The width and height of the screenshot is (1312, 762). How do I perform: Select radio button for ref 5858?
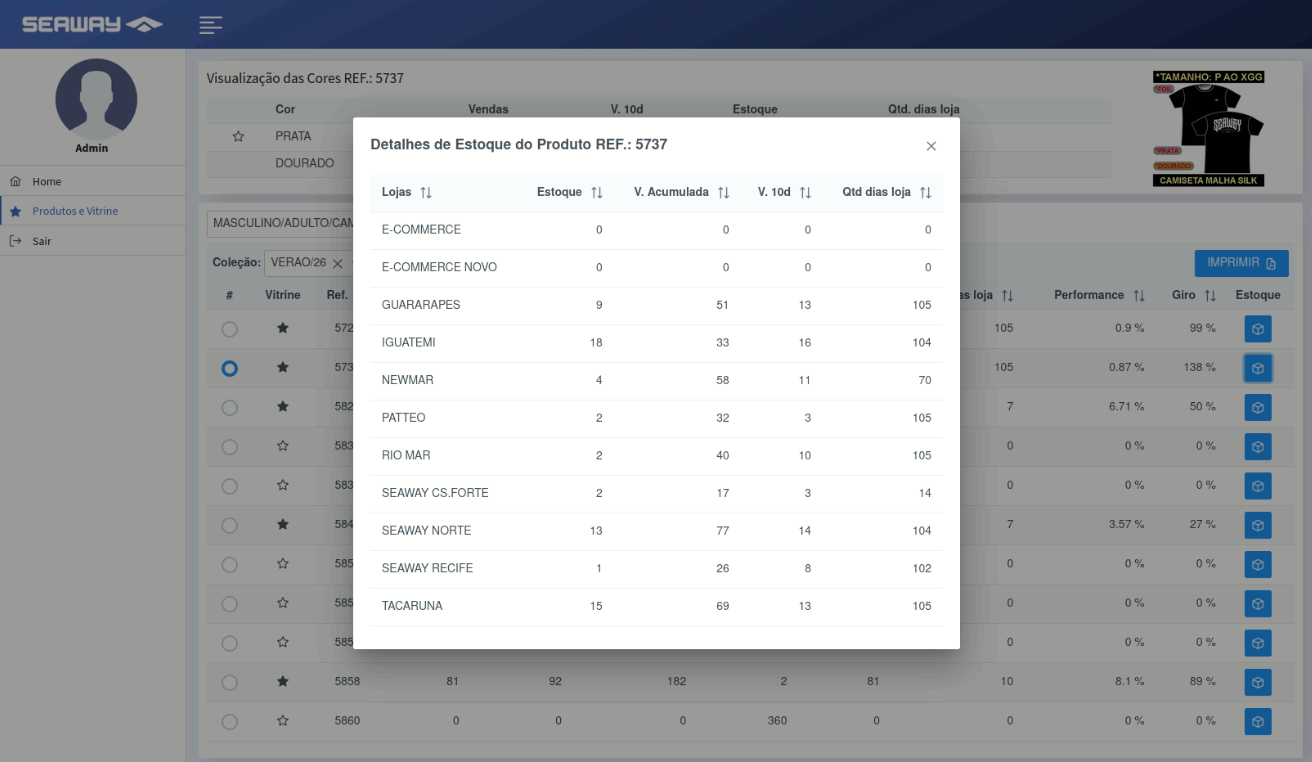pyautogui.click(x=230, y=683)
